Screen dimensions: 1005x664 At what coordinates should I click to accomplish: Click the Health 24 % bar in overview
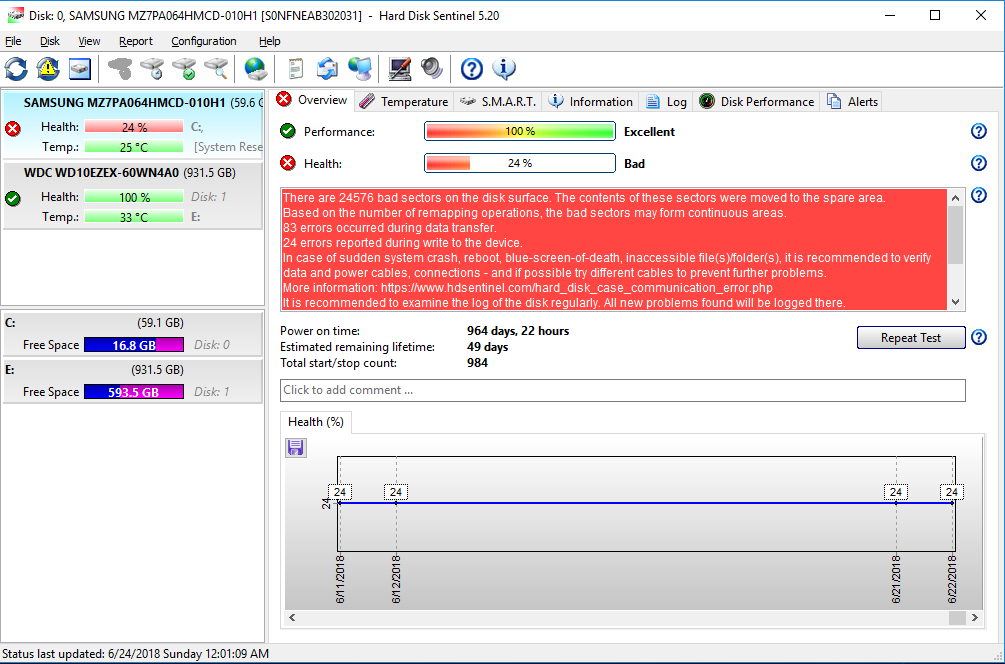click(x=520, y=163)
